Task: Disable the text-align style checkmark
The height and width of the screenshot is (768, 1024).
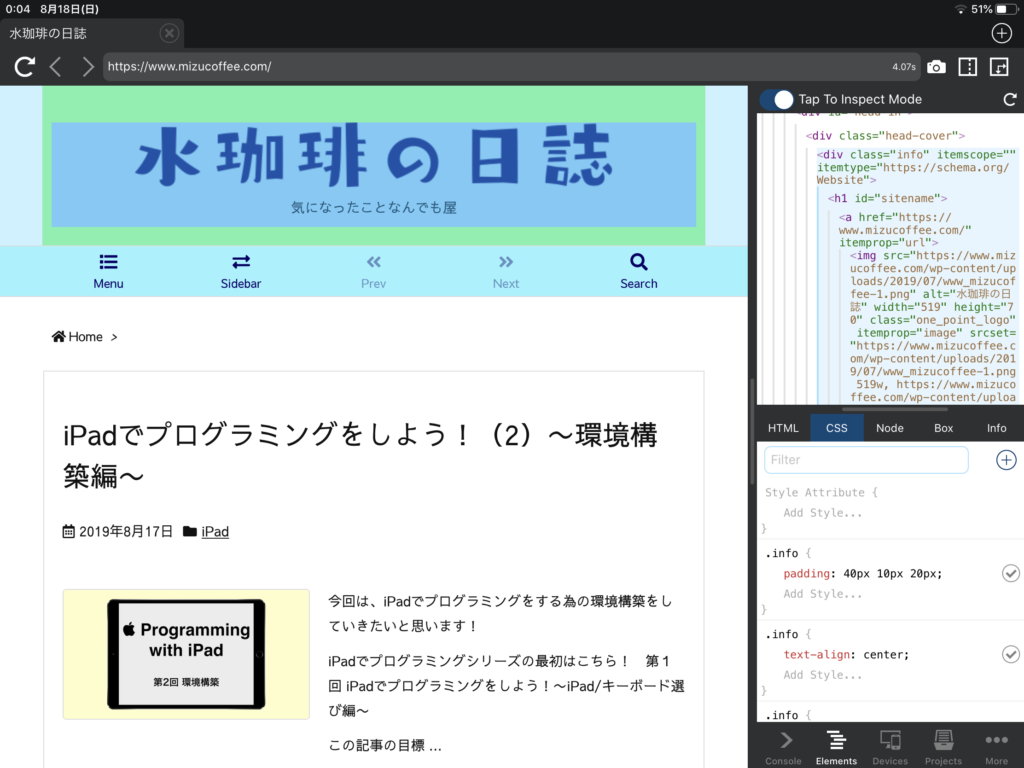Action: coord(1010,654)
